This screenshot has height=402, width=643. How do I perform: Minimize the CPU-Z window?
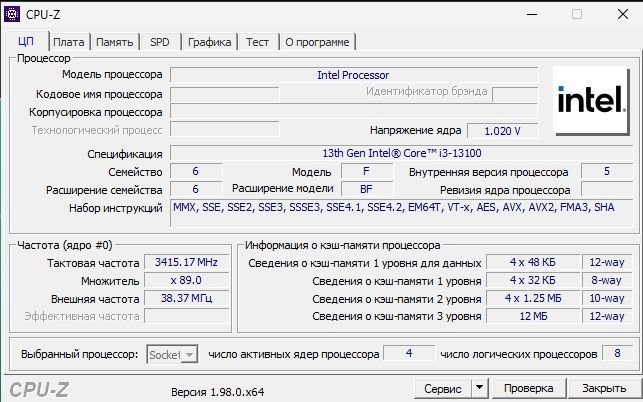tap(532, 14)
